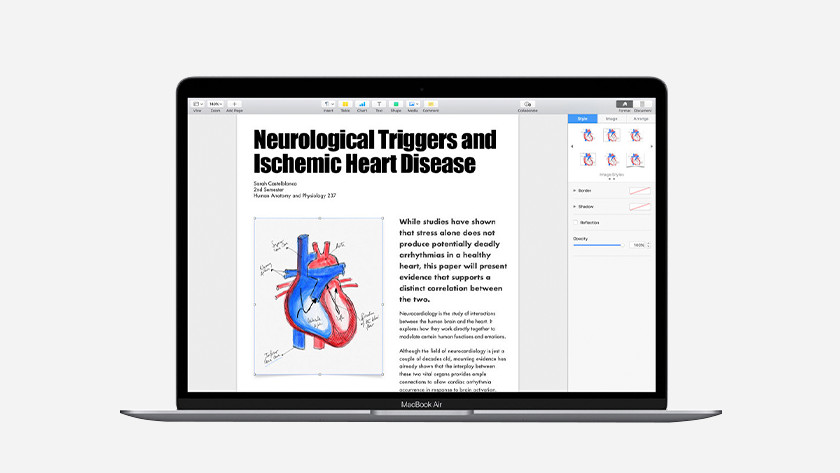Enable the Reflection checkbox
Screen dimensions: 840x473
click(x=575, y=222)
